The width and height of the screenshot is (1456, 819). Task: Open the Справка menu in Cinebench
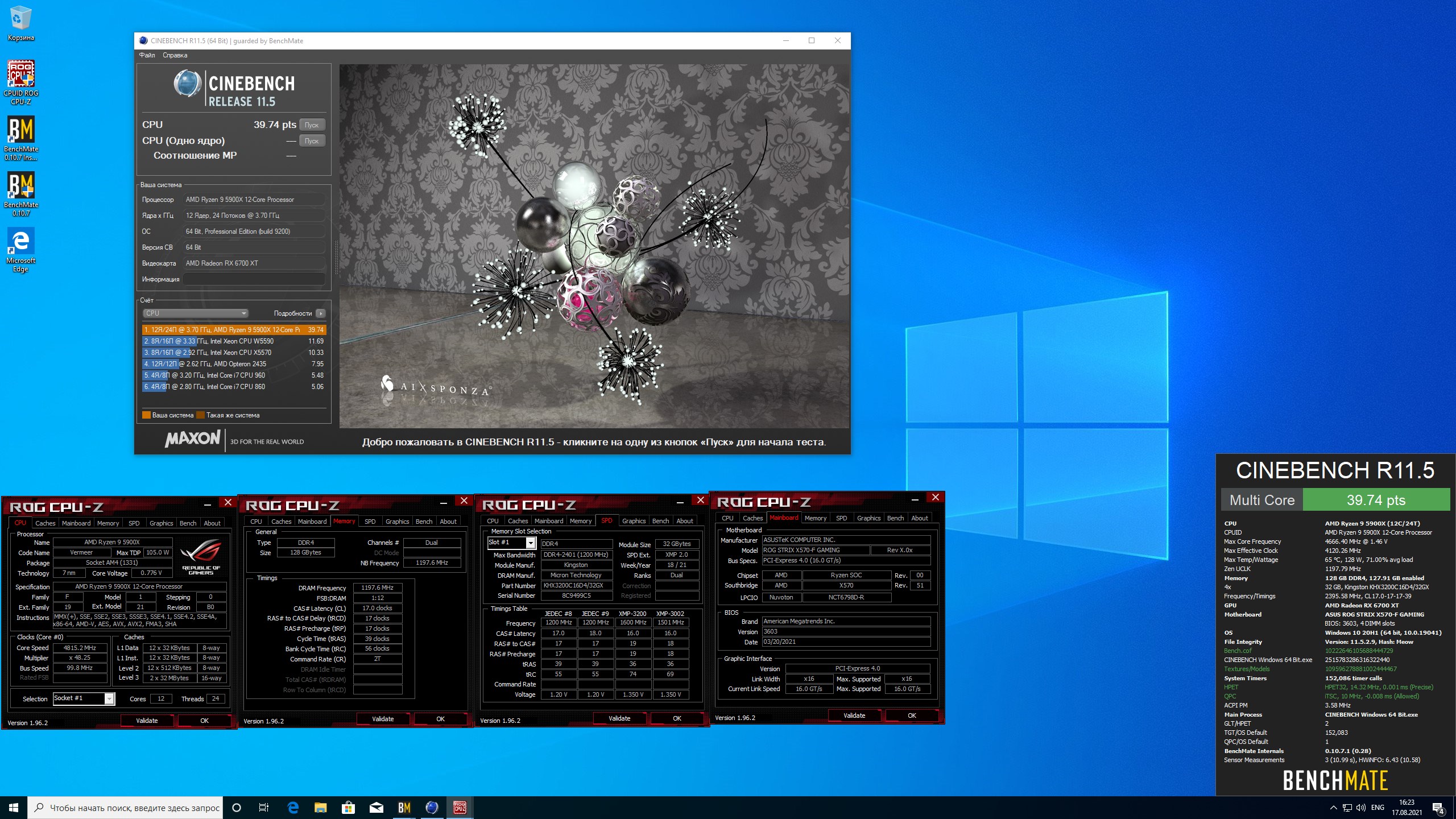tap(175, 55)
